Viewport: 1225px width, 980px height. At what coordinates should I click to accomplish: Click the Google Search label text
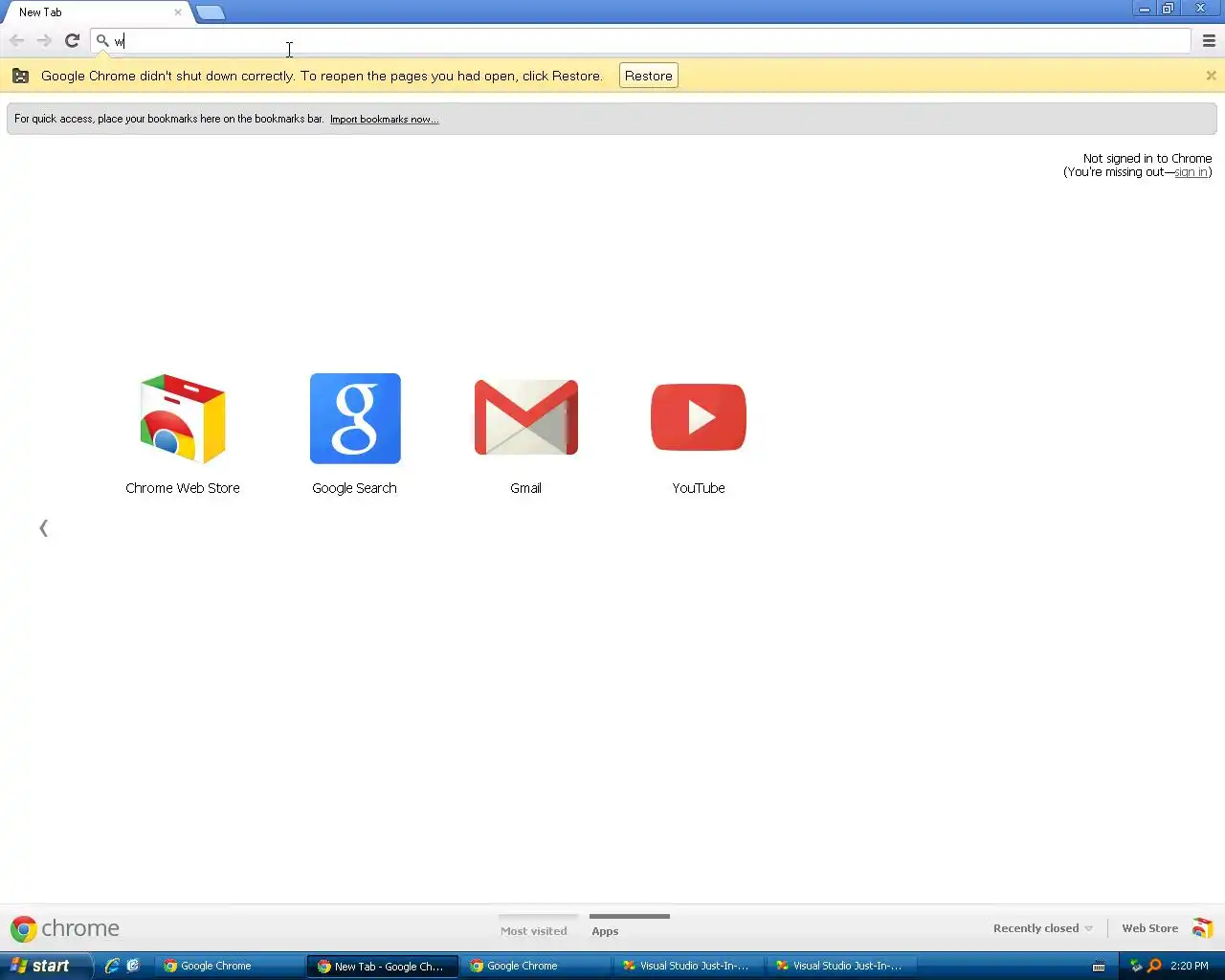click(354, 488)
